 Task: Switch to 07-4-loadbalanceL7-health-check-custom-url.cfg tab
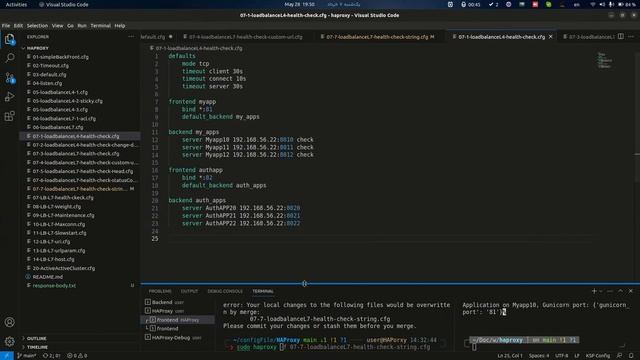pos(246,37)
